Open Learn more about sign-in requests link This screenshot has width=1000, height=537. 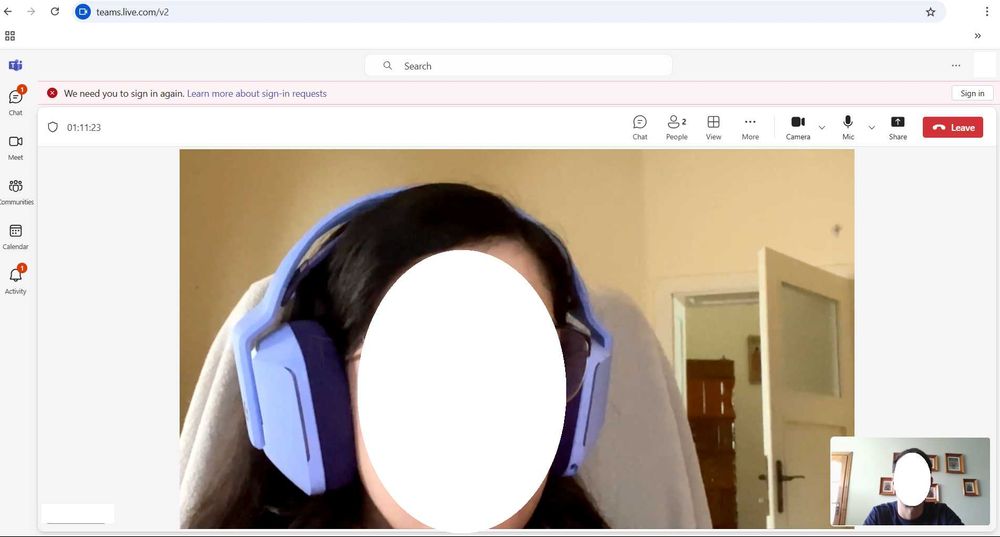click(256, 93)
